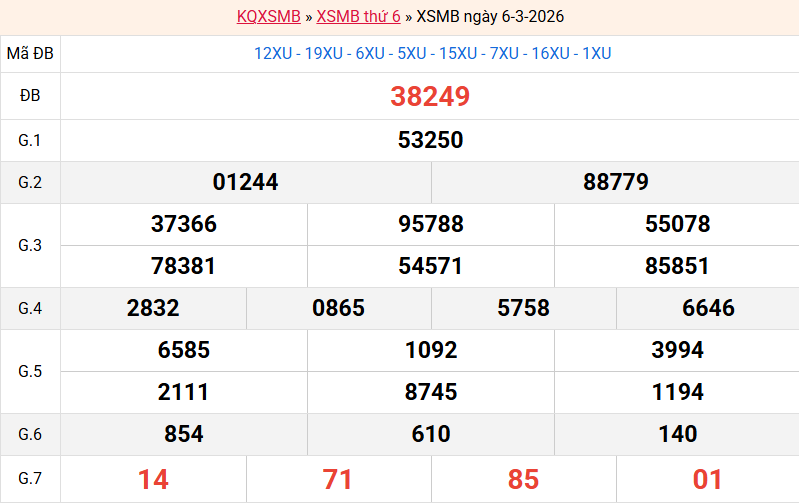This screenshot has width=799, height=503.
Task: Click G.3 number 85851
Action: (677, 267)
